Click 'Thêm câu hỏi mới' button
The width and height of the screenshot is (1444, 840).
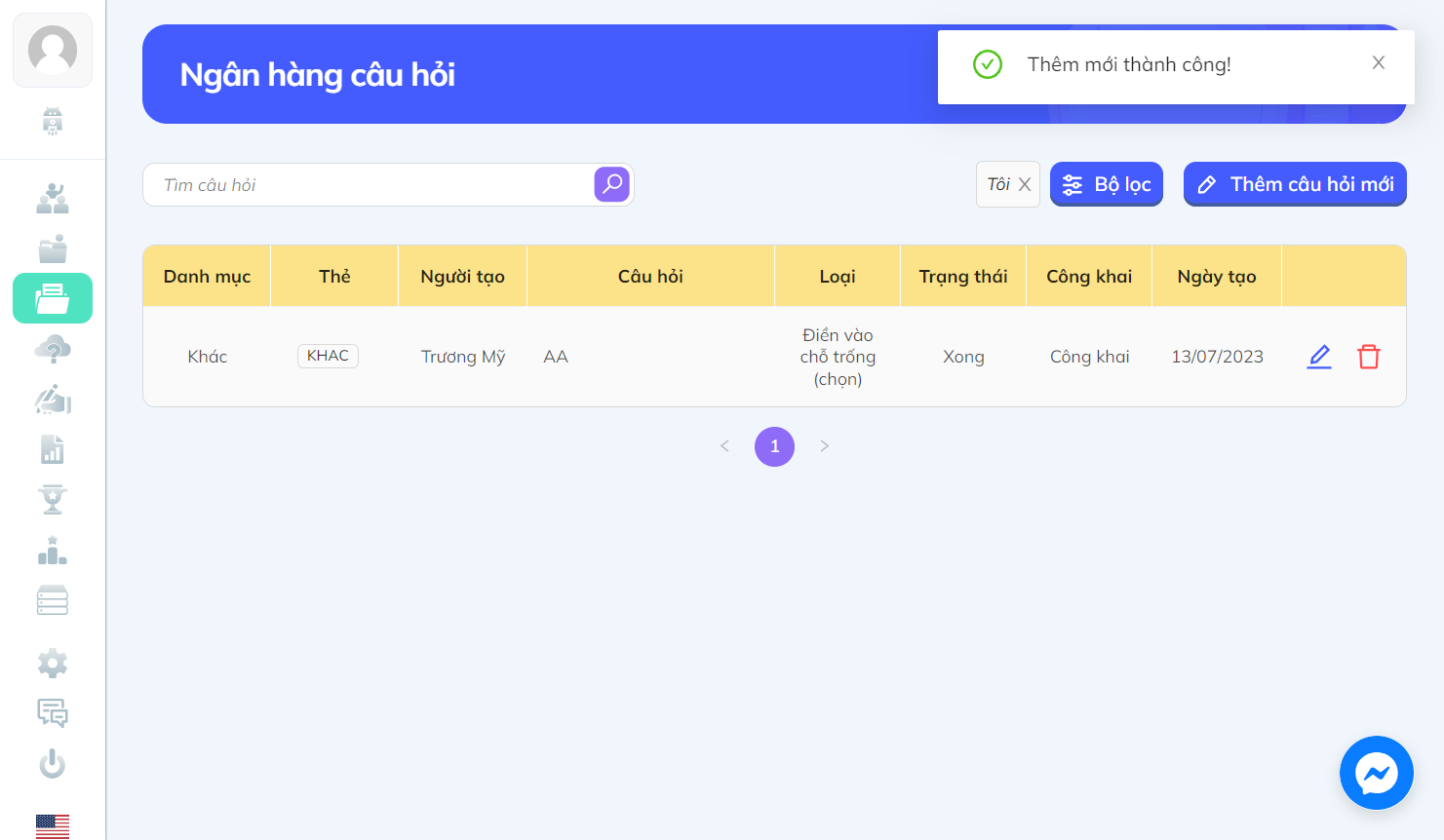click(x=1295, y=184)
